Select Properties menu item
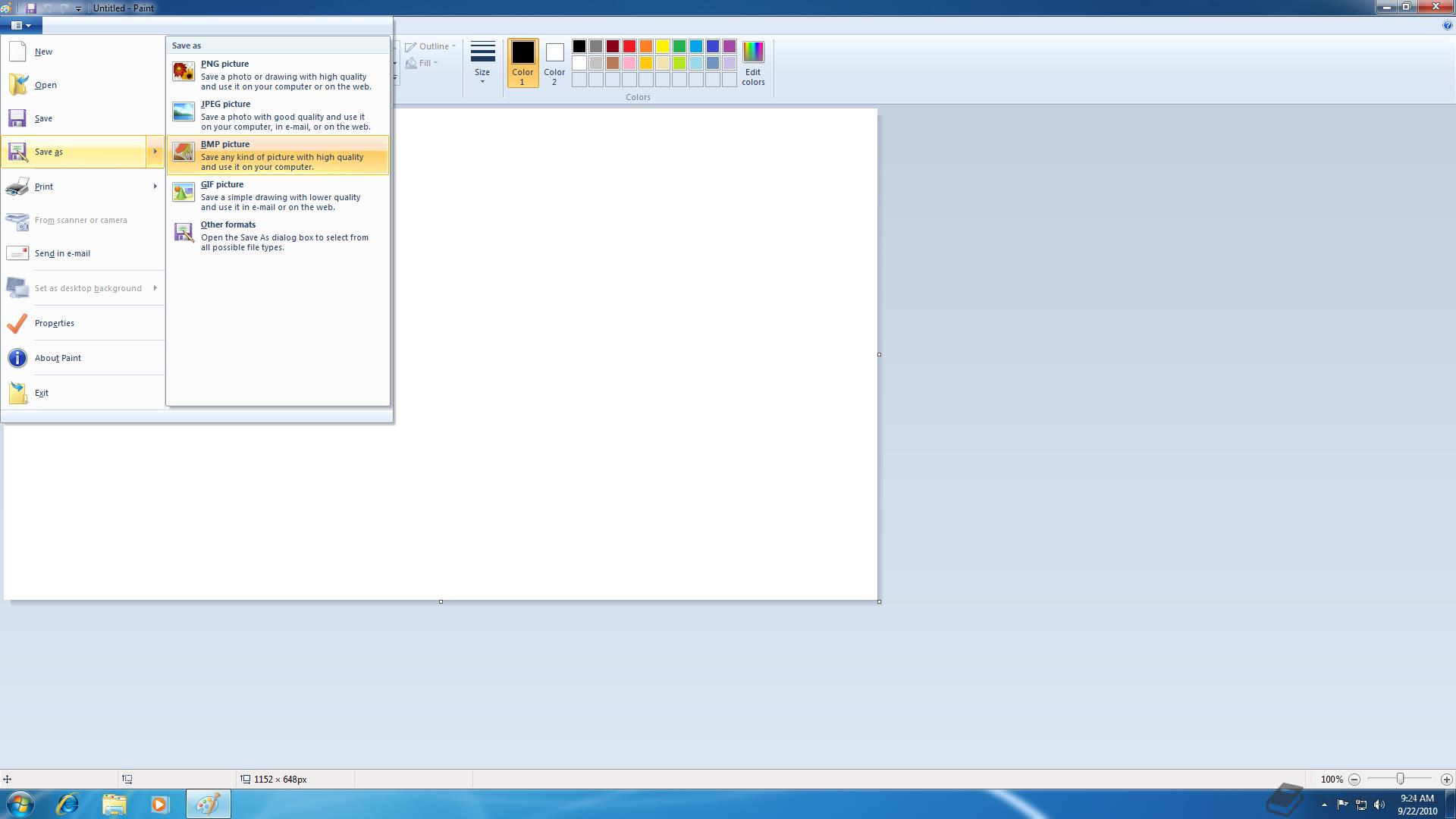The height and width of the screenshot is (819, 1456). pos(83,323)
